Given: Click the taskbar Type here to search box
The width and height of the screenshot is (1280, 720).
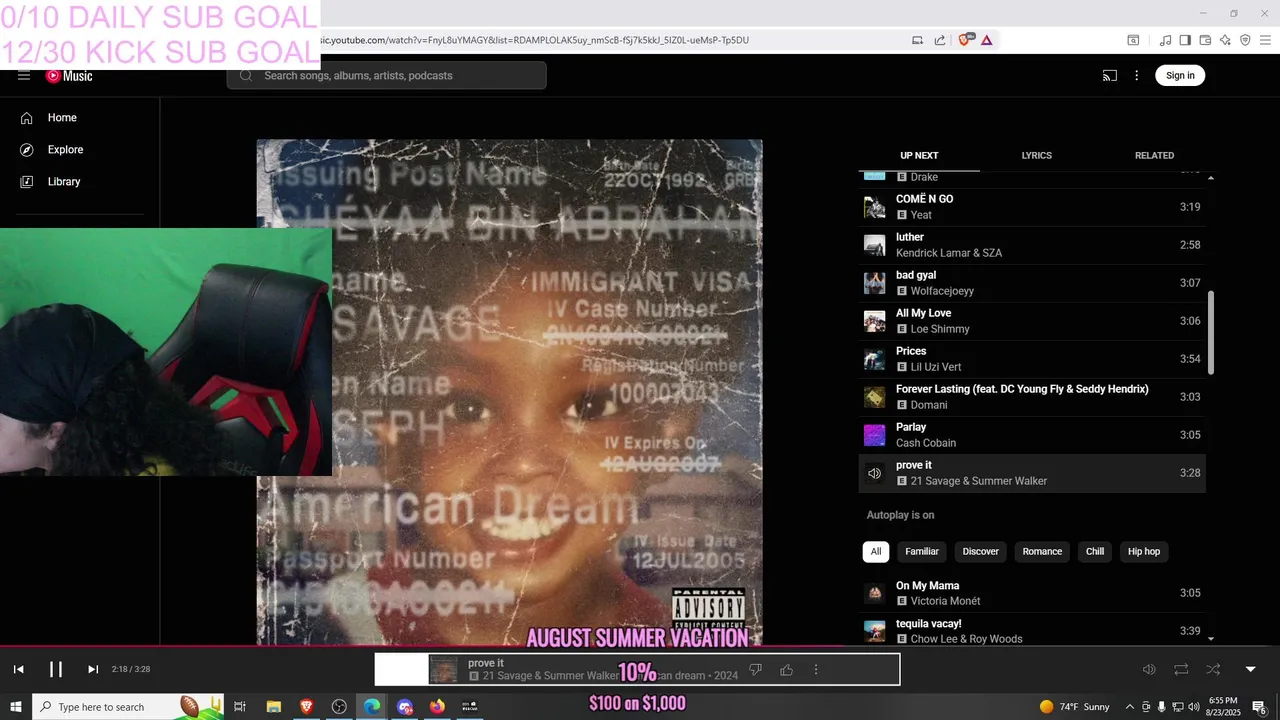Looking at the screenshot, I should tap(130, 707).
